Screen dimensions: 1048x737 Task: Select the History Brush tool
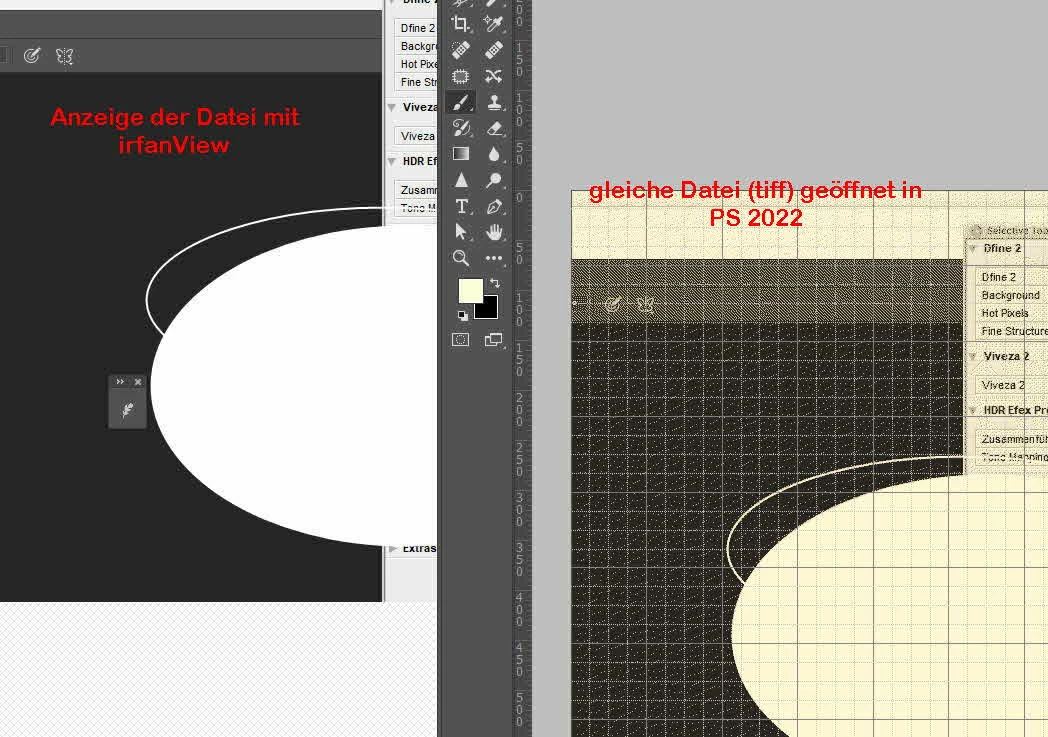(x=461, y=128)
